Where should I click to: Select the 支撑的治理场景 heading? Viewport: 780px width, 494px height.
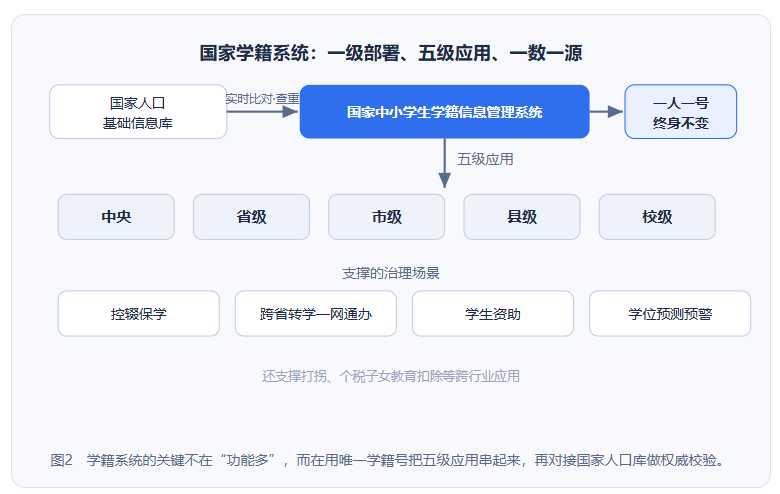390,273
